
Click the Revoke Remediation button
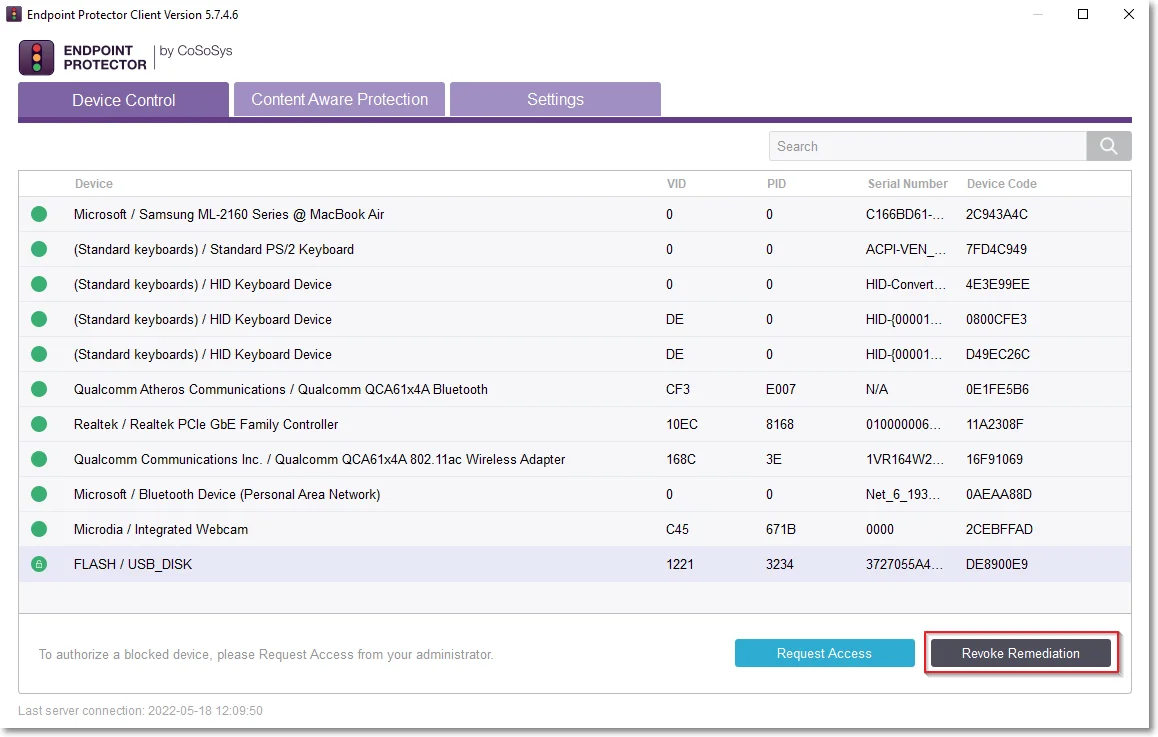click(x=1021, y=653)
